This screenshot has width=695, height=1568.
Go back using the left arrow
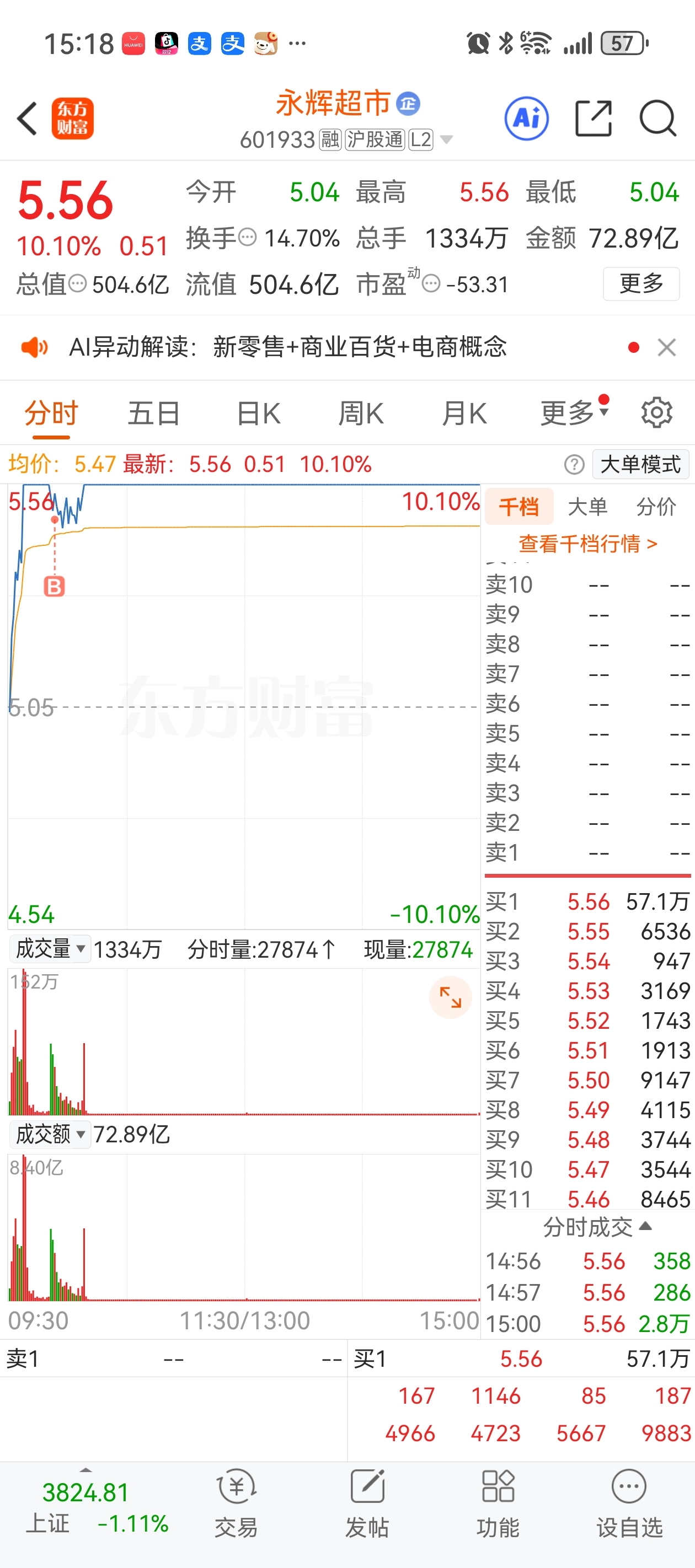coord(28,118)
